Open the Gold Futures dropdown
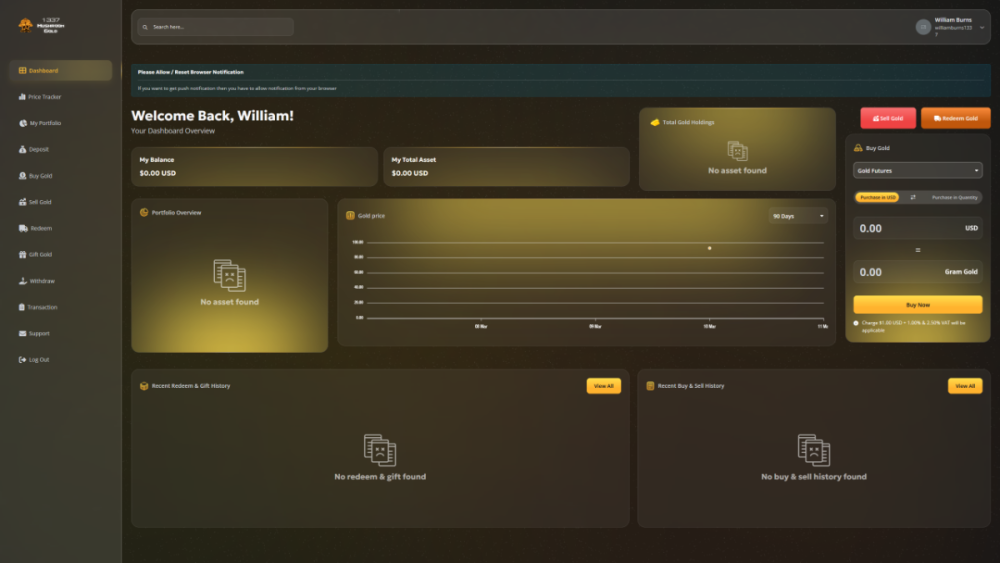The width and height of the screenshot is (1000, 563). click(918, 170)
